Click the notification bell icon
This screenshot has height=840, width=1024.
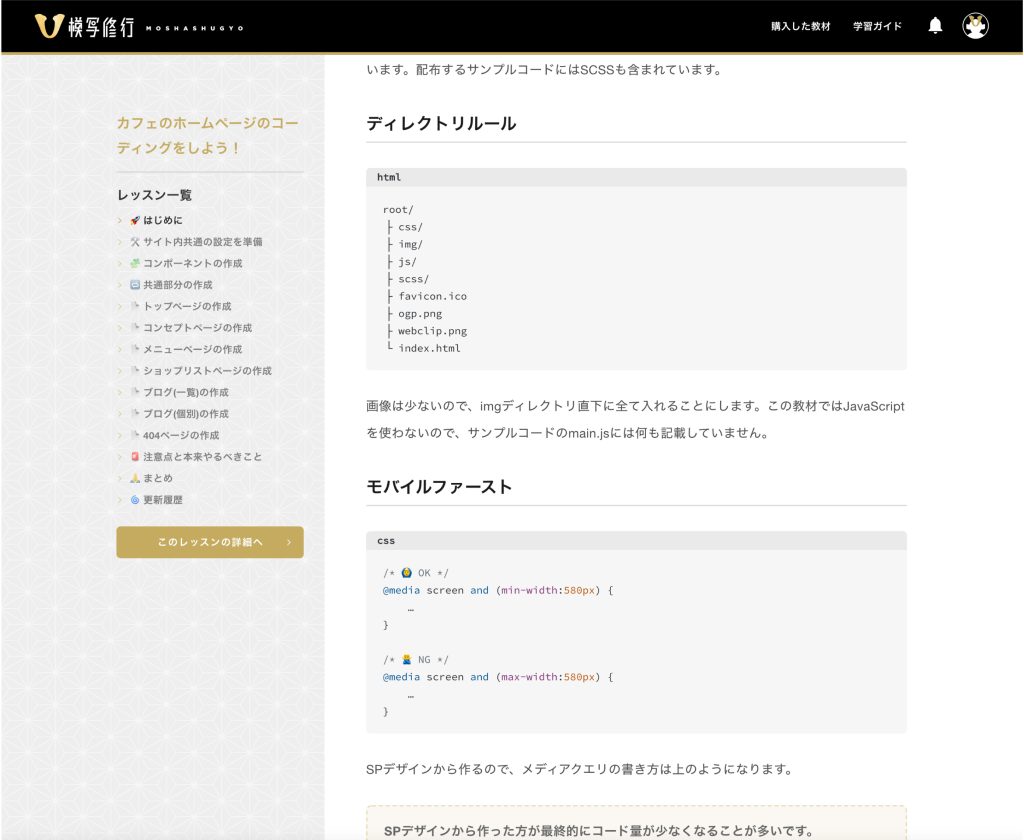935,26
